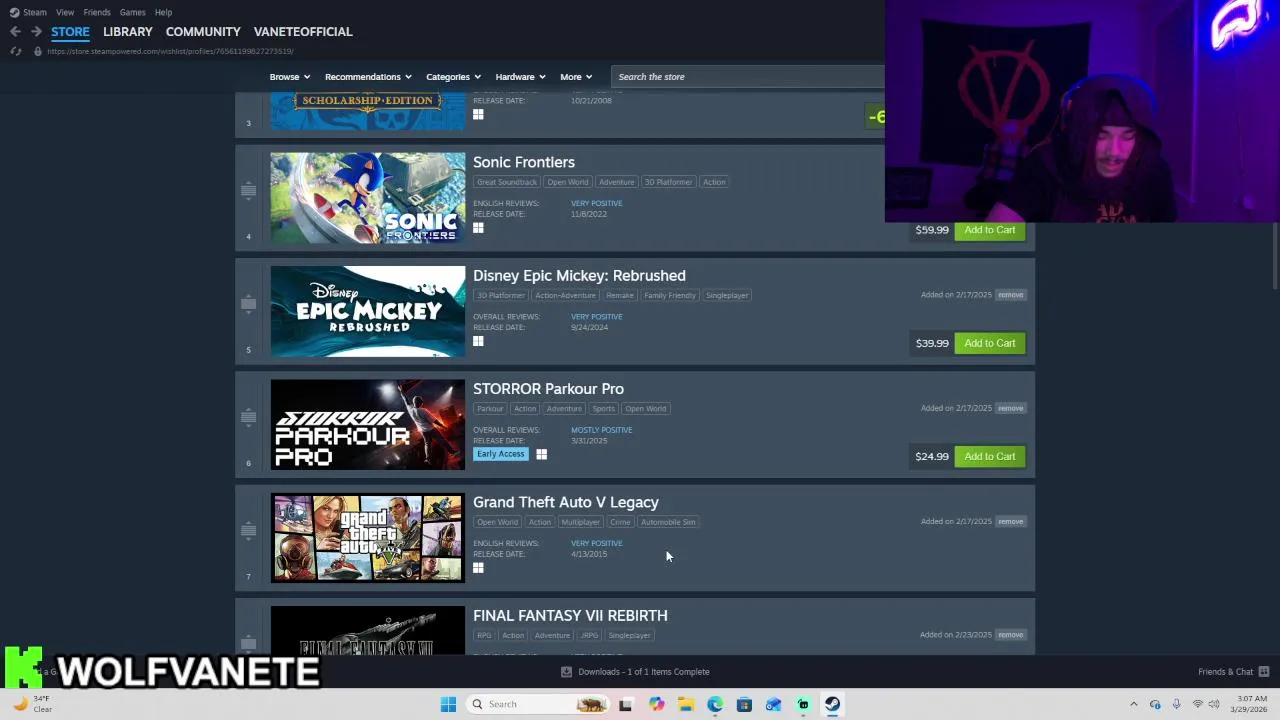The image size is (1280, 720).
Task: Click the Family Friendly tag on Epic Mickey
Action: pyautogui.click(x=670, y=295)
